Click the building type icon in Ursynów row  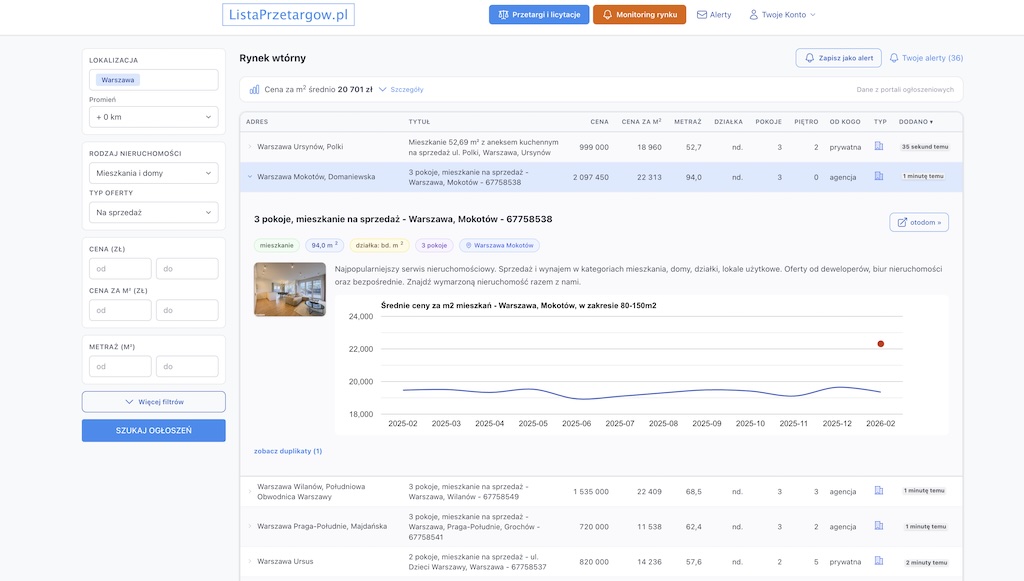point(879,146)
